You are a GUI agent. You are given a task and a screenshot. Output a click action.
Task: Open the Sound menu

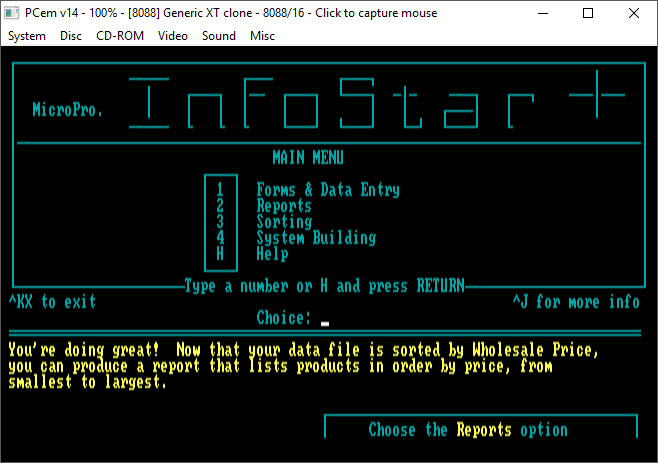[x=219, y=36]
